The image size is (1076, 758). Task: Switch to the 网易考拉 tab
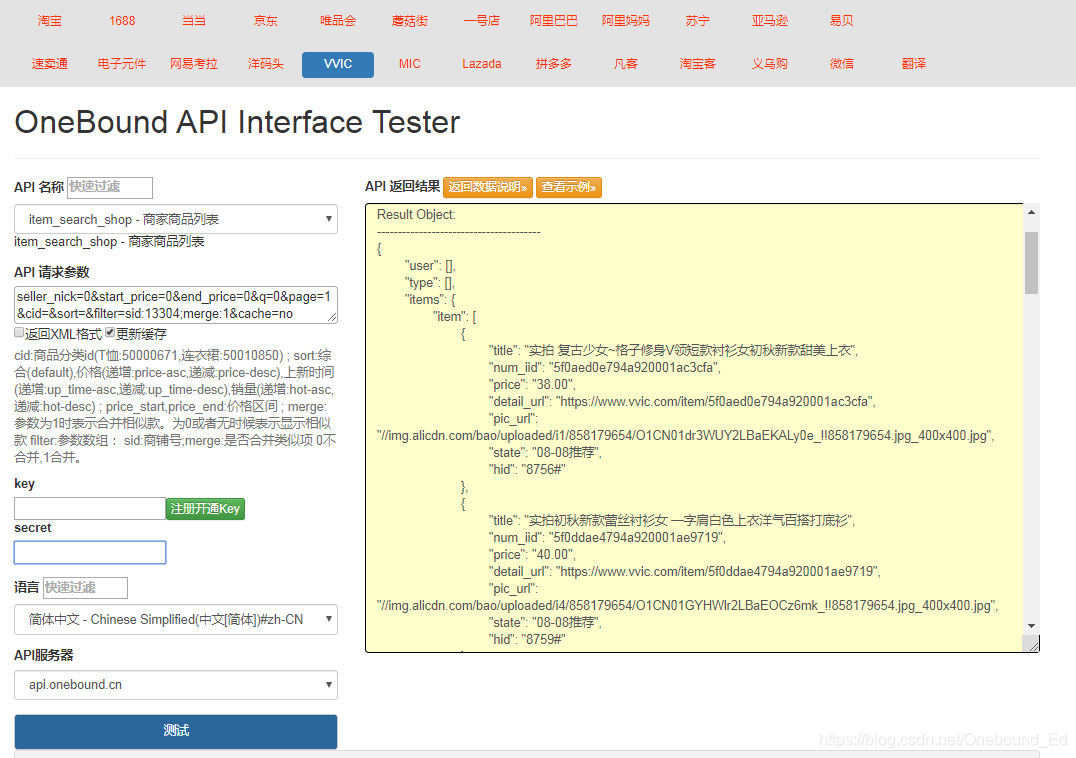coord(194,64)
